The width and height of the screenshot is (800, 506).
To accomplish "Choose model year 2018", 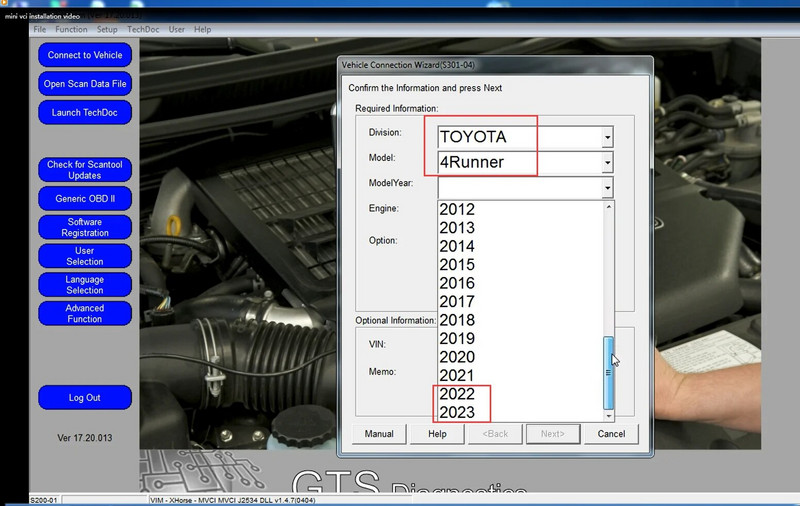I will (x=520, y=319).
